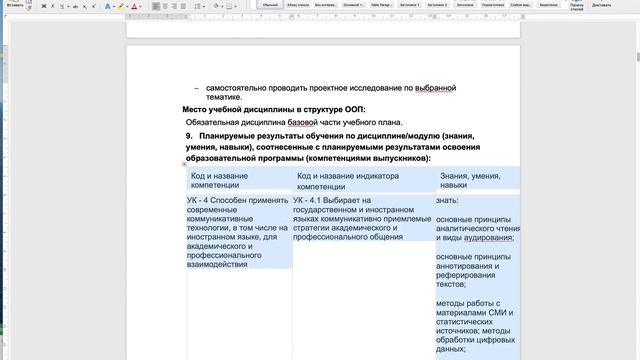The width and height of the screenshot is (640, 360).
Task: Click the text основные принципы аннотирования
Action: coord(473,261)
